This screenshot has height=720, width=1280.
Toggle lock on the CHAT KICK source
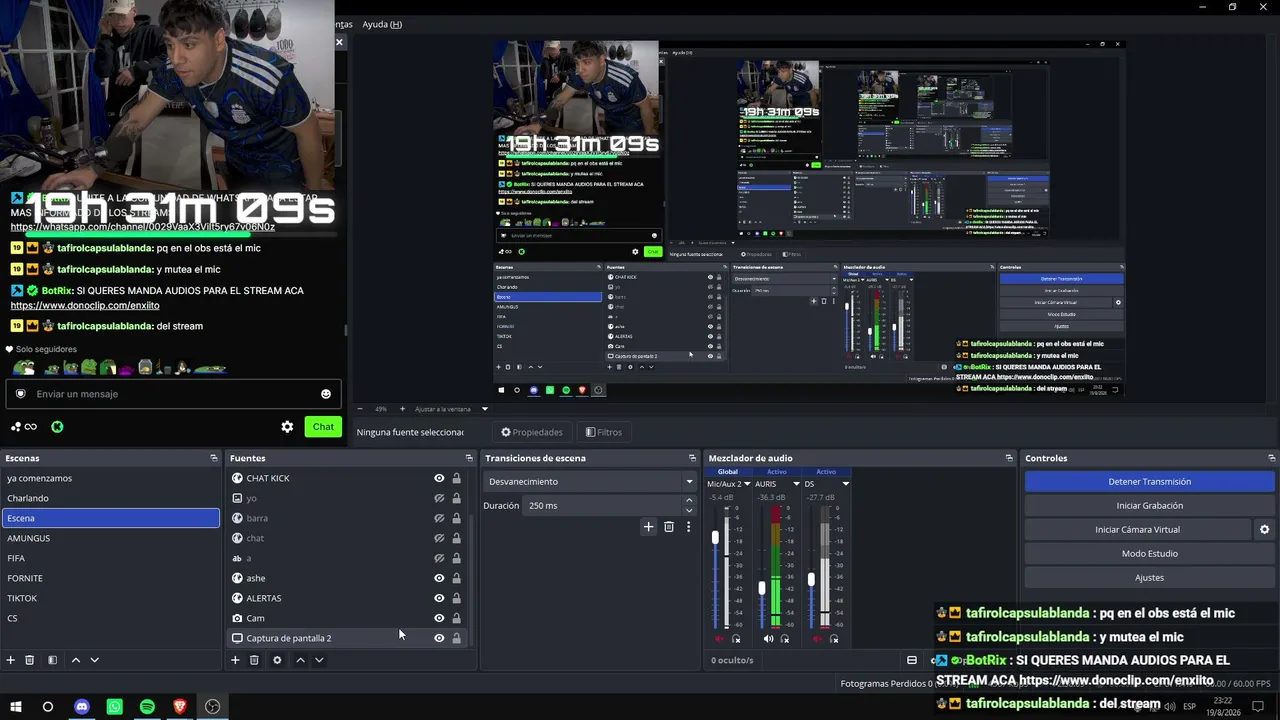click(x=457, y=478)
